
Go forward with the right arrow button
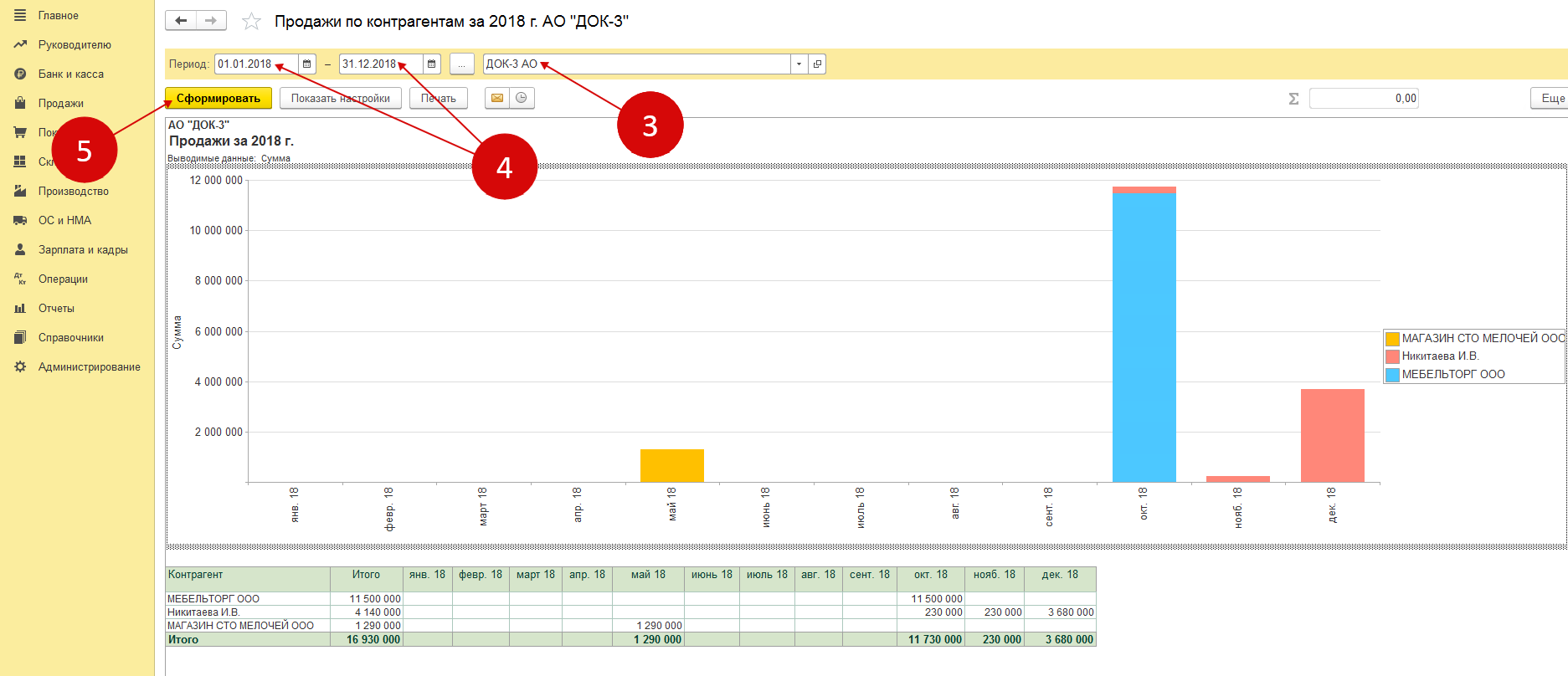(212, 21)
